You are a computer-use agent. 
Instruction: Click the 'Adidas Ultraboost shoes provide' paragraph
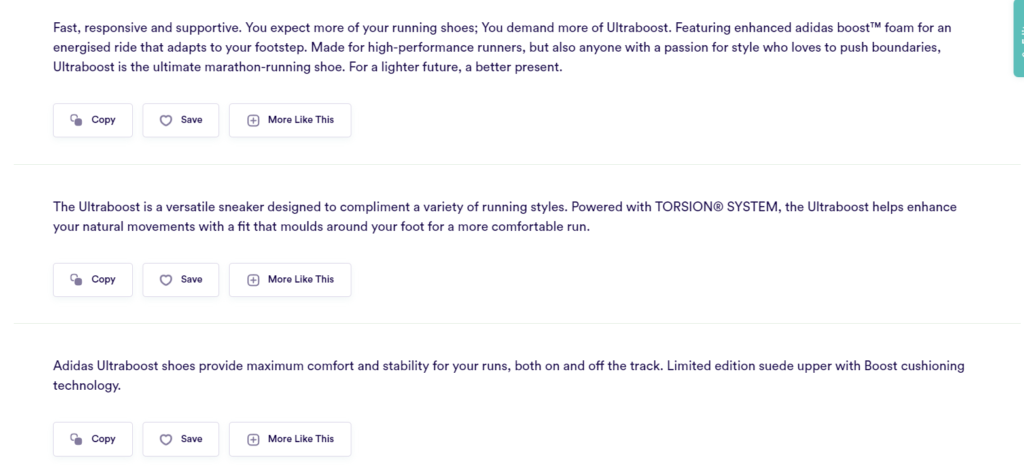[508, 376]
